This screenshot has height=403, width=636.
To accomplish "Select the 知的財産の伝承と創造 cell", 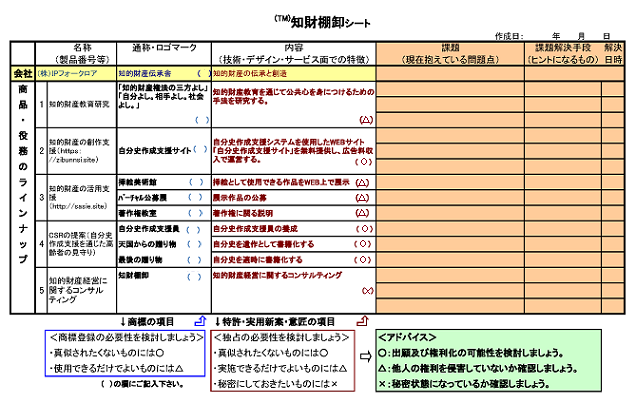I will click(294, 73).
